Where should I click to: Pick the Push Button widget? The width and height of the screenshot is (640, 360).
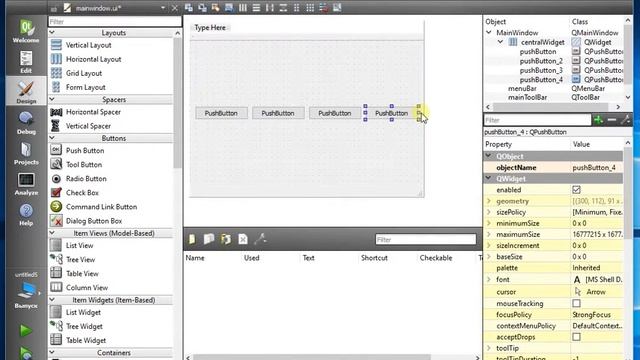(x=85, y=151)
